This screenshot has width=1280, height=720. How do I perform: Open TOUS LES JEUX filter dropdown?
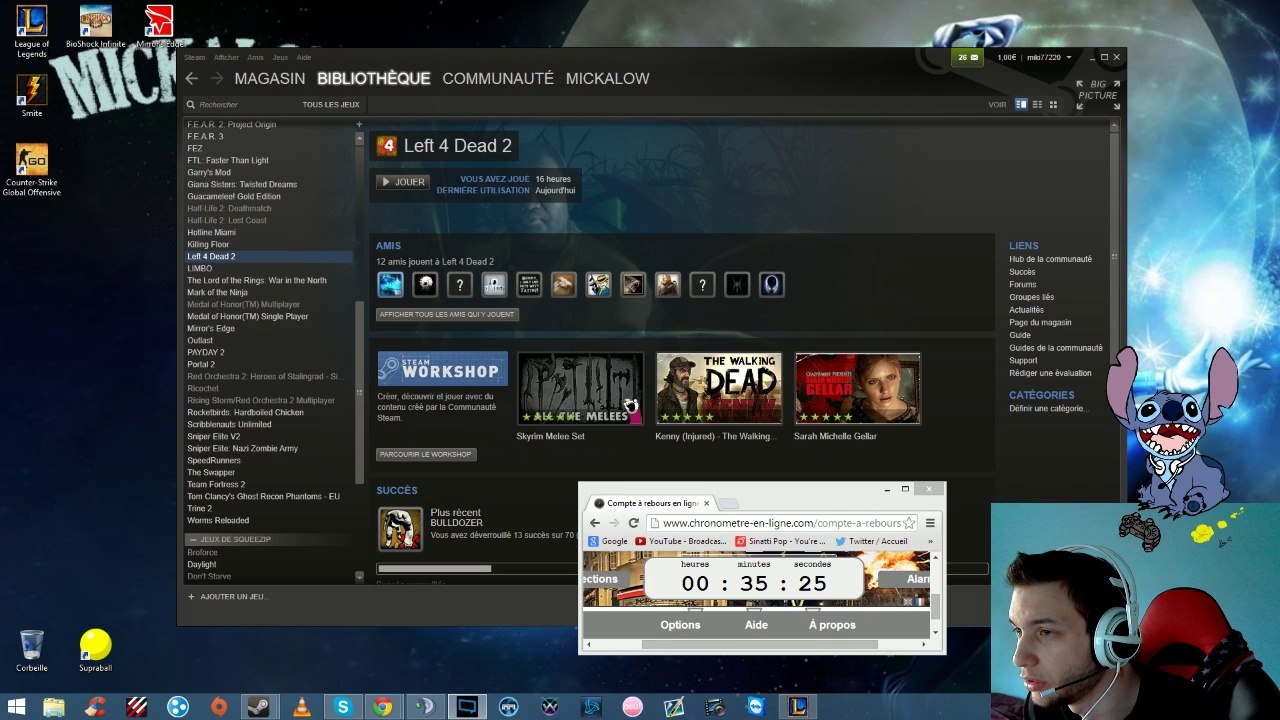pyautogui.click(x=331, y=104)
